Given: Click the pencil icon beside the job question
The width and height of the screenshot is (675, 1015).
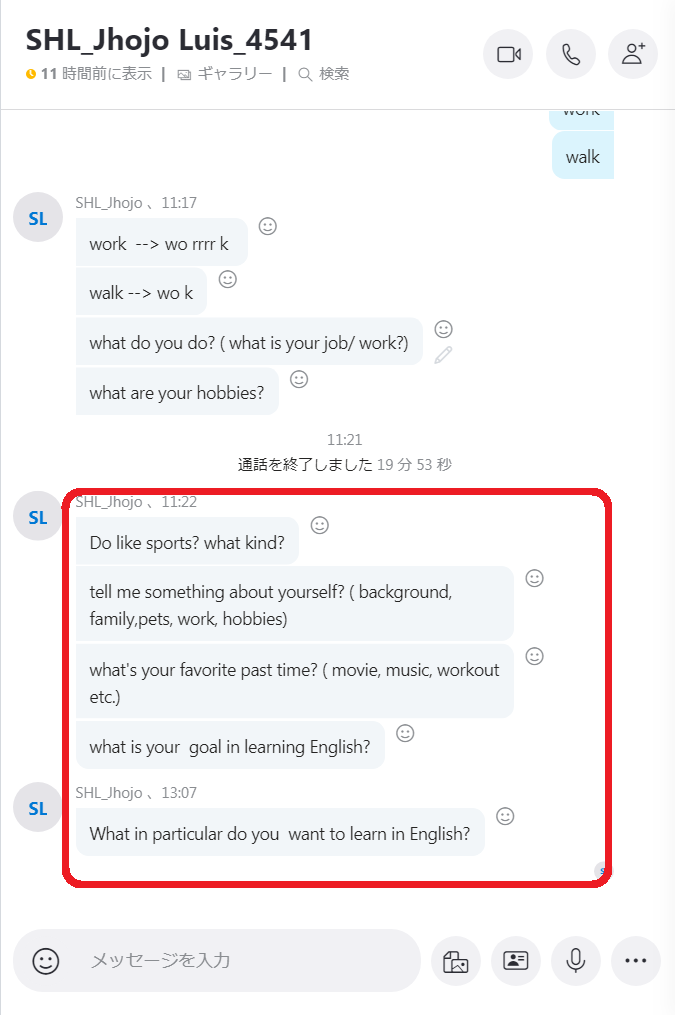Looking at the screenshot, I should coord(443,355).
